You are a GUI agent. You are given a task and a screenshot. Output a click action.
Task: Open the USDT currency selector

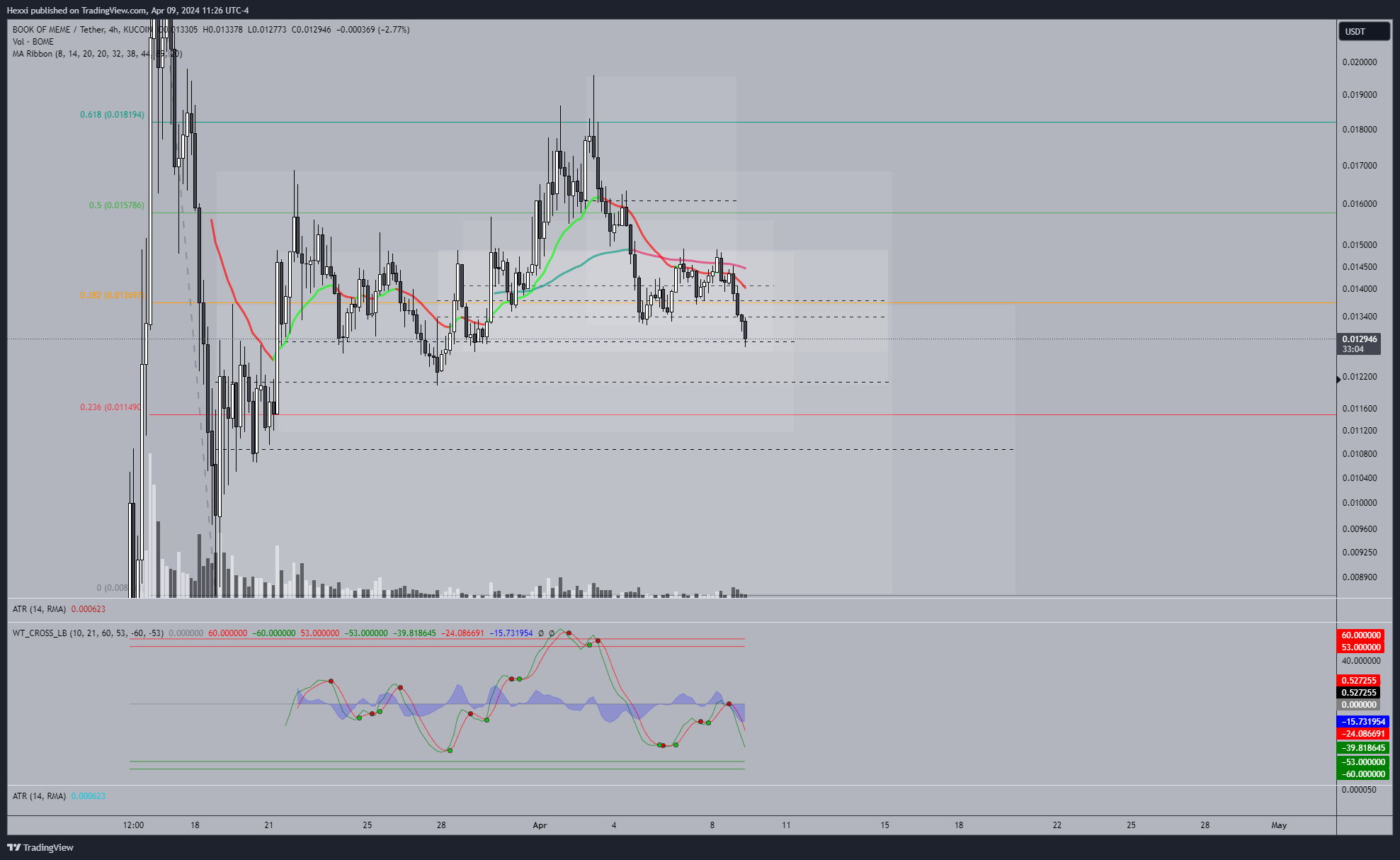1363,31
